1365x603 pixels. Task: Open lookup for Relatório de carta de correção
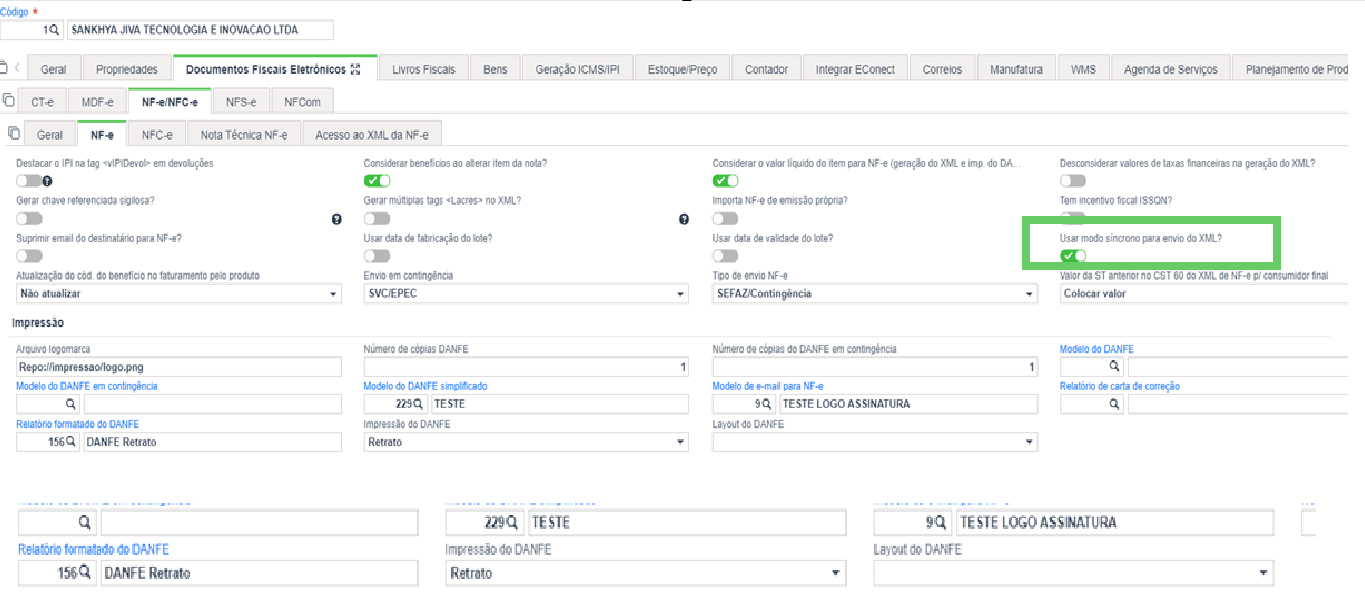[x=1114, y=404]
